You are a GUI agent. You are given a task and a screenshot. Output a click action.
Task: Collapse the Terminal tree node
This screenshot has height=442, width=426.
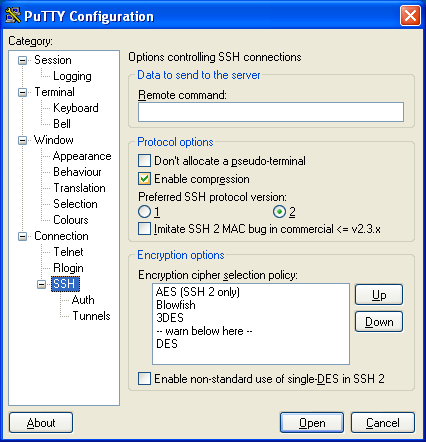22,92
